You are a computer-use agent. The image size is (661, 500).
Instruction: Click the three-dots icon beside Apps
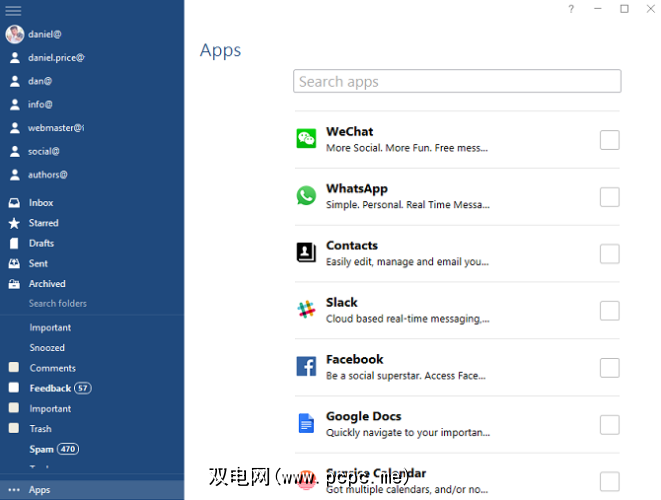(x=14, y=490)
